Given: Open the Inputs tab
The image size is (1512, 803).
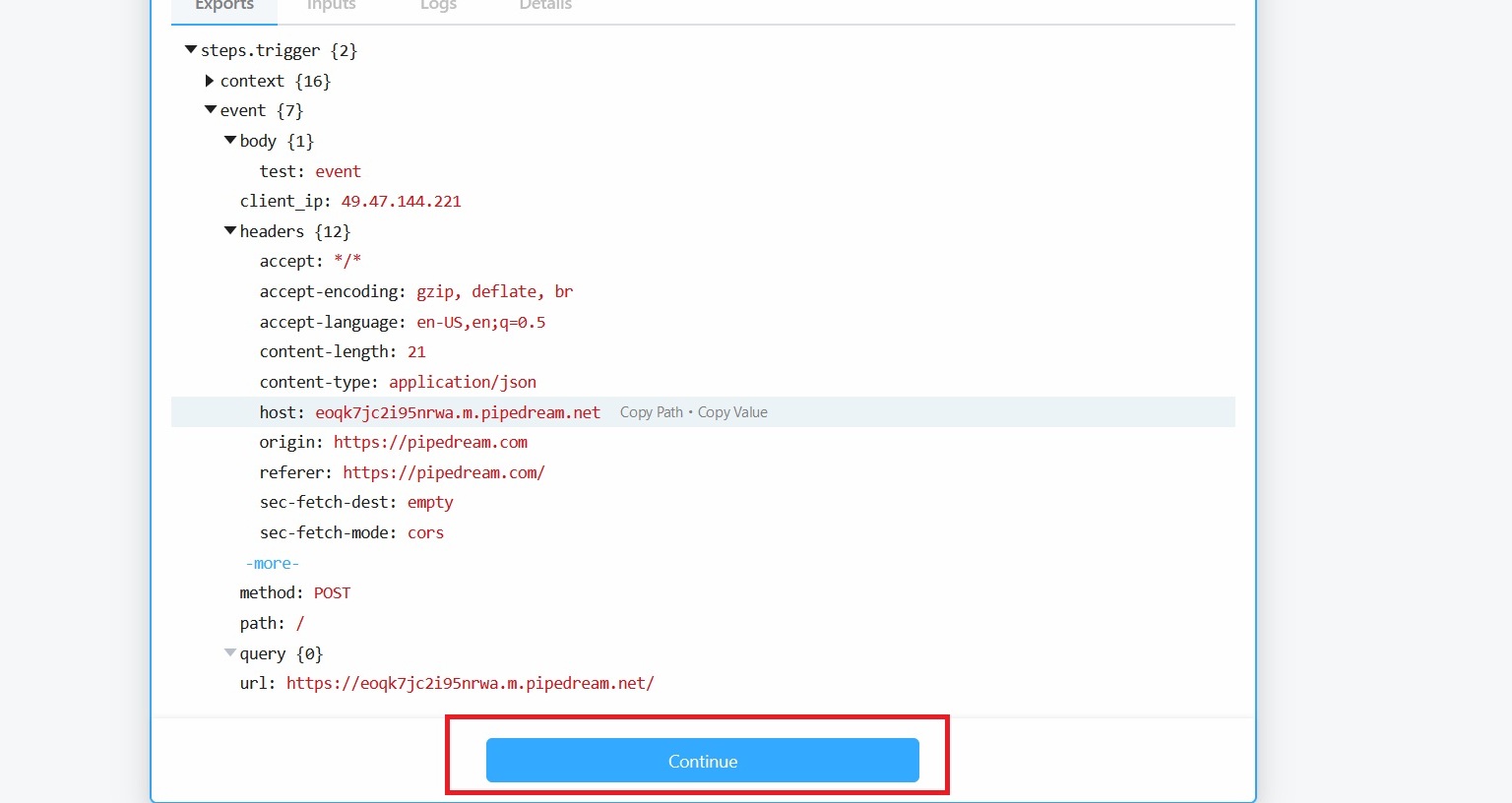Looking at the screenshot, I should pyautogui.click(x=331, y=6).
